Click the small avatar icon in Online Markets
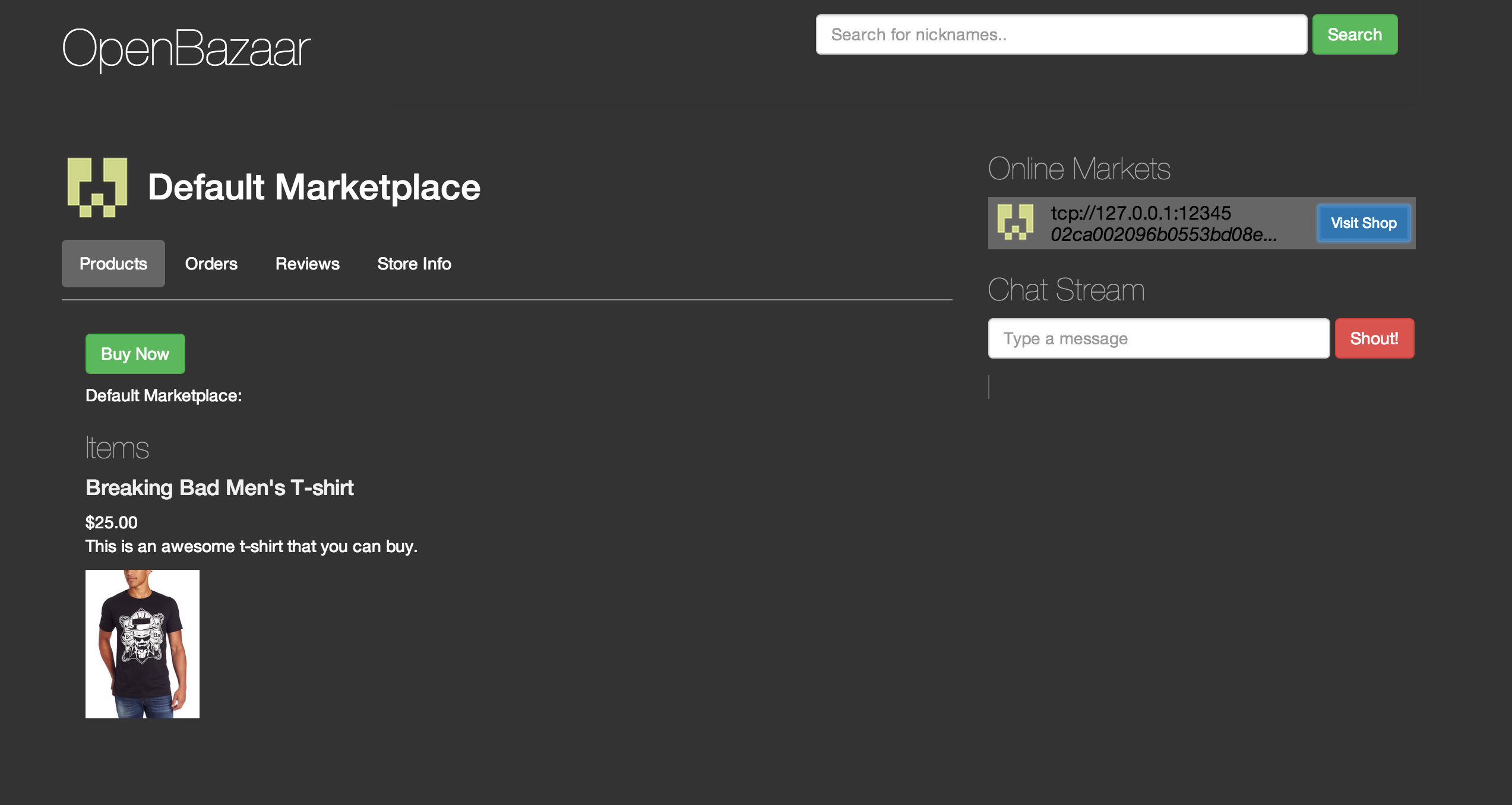Screen dimensions: 1512x805 [1015, 223]
